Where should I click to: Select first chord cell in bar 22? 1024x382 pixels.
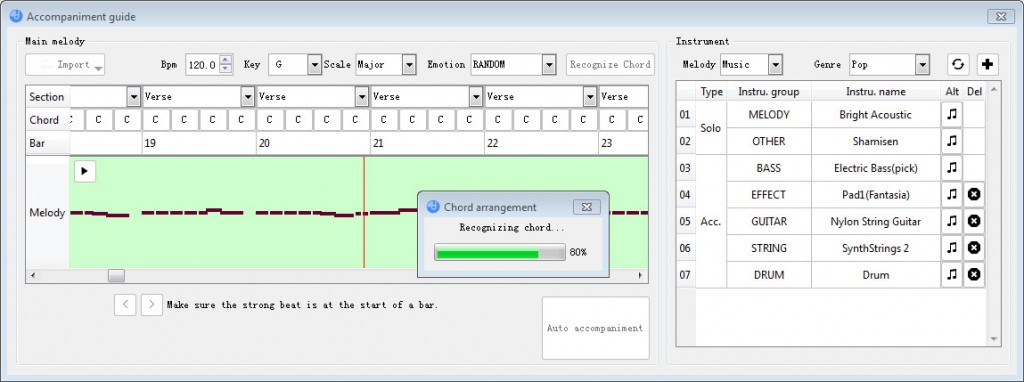tap(498, 120)
